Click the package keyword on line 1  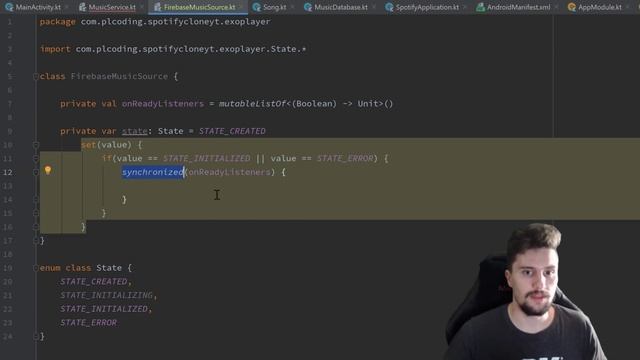58,22
